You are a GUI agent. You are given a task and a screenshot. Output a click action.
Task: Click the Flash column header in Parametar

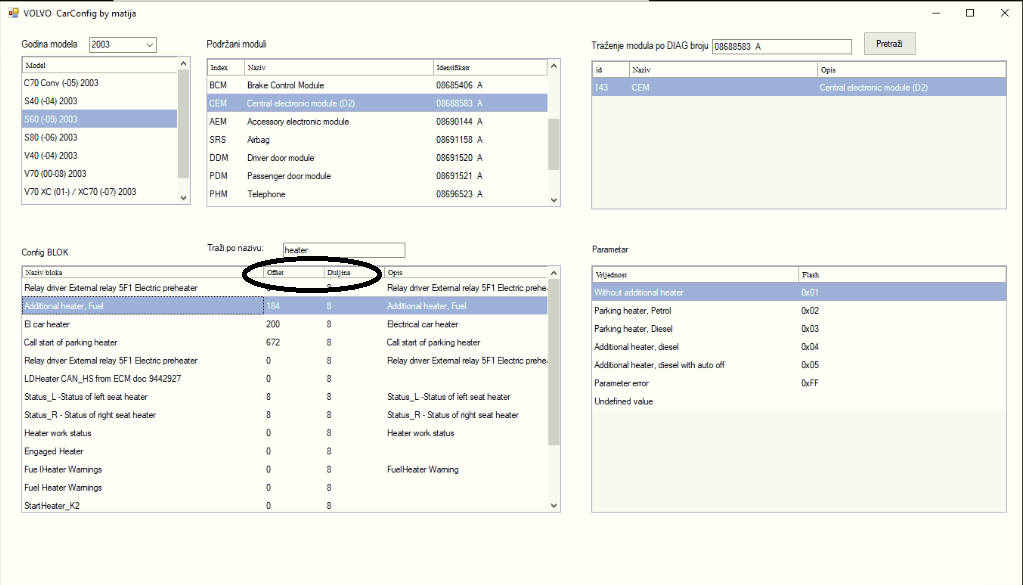[810, 274]
